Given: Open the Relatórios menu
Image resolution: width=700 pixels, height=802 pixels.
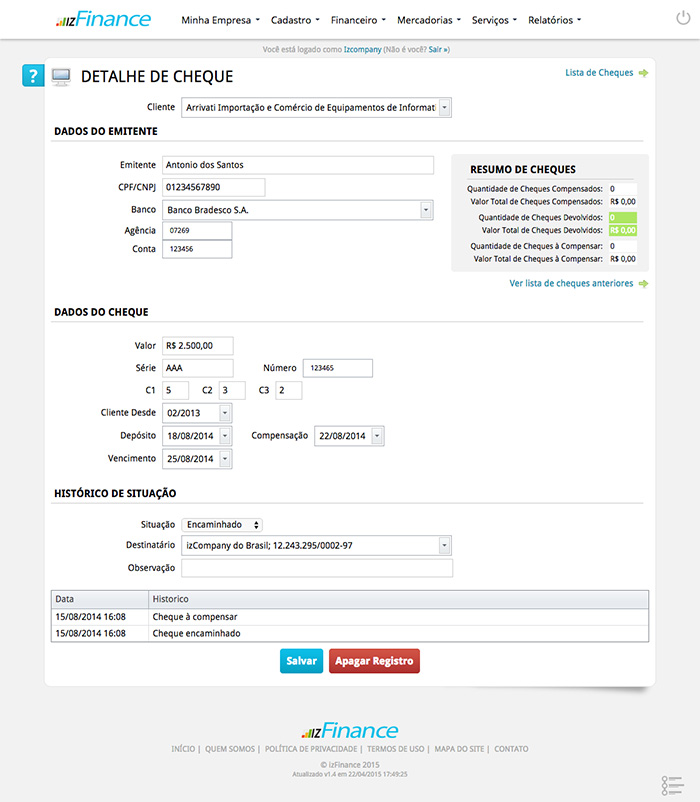Looking at the screenshot, I should click(x=553, y=18).
